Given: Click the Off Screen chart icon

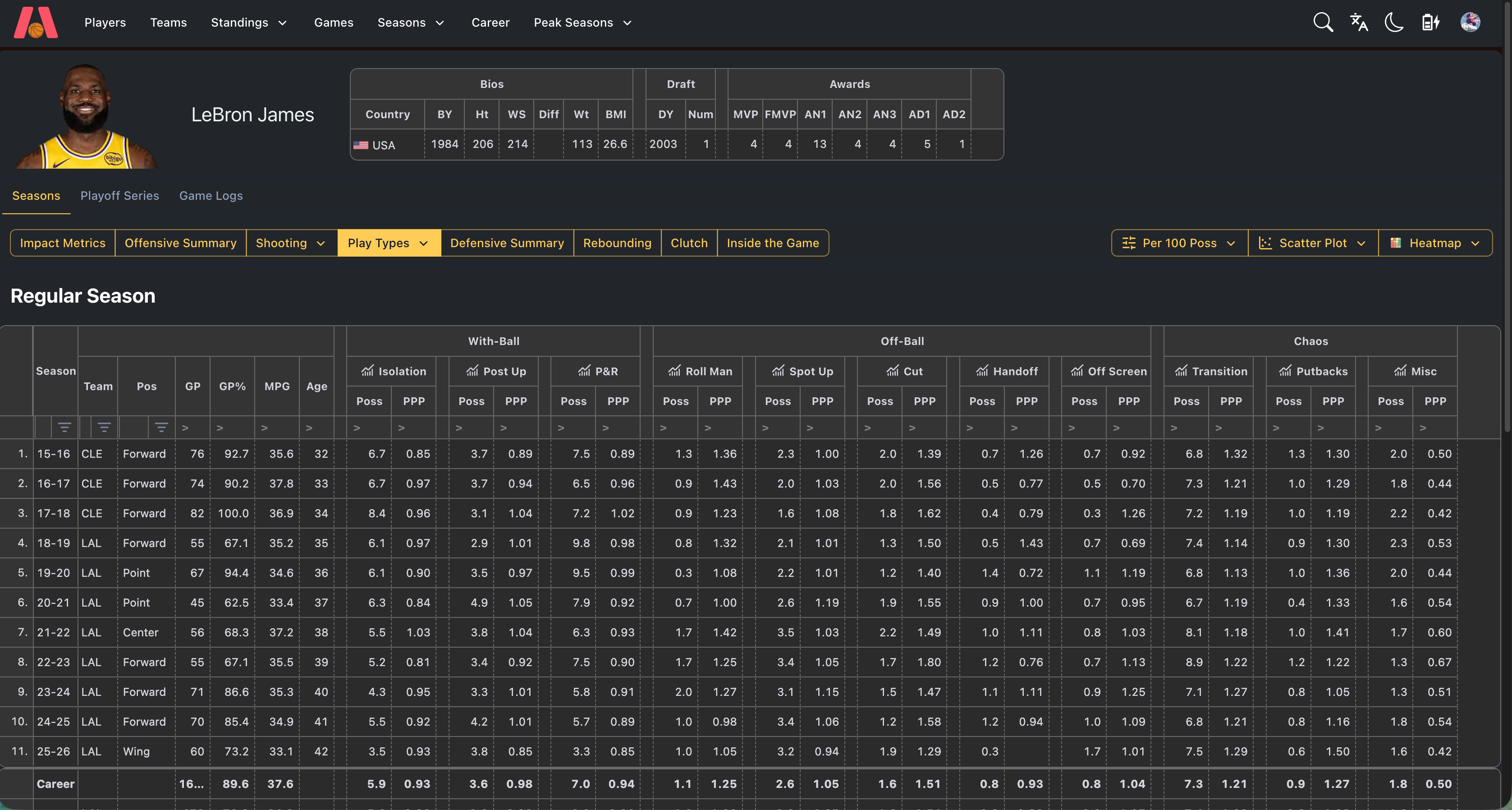Looking at the screenshot, I should (1077, 371).
